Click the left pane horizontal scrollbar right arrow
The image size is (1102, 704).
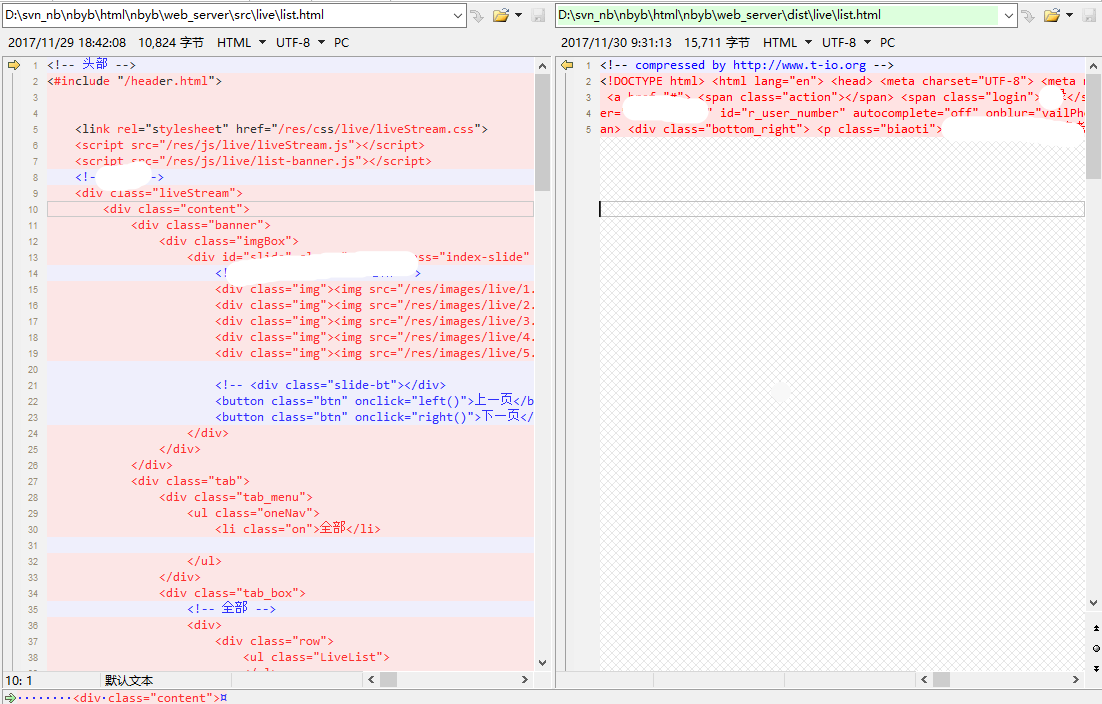[x=524, y=679]
